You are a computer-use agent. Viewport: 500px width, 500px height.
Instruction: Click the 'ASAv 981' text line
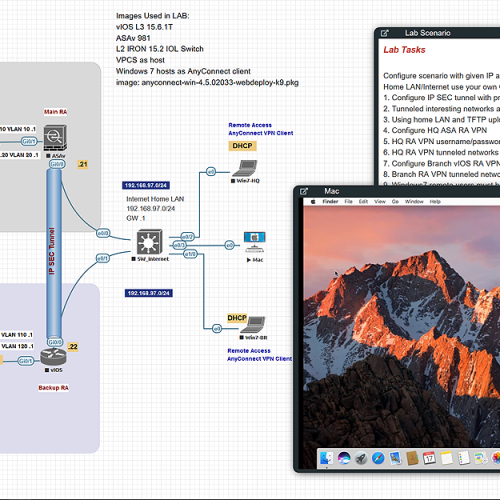[133, 38]
